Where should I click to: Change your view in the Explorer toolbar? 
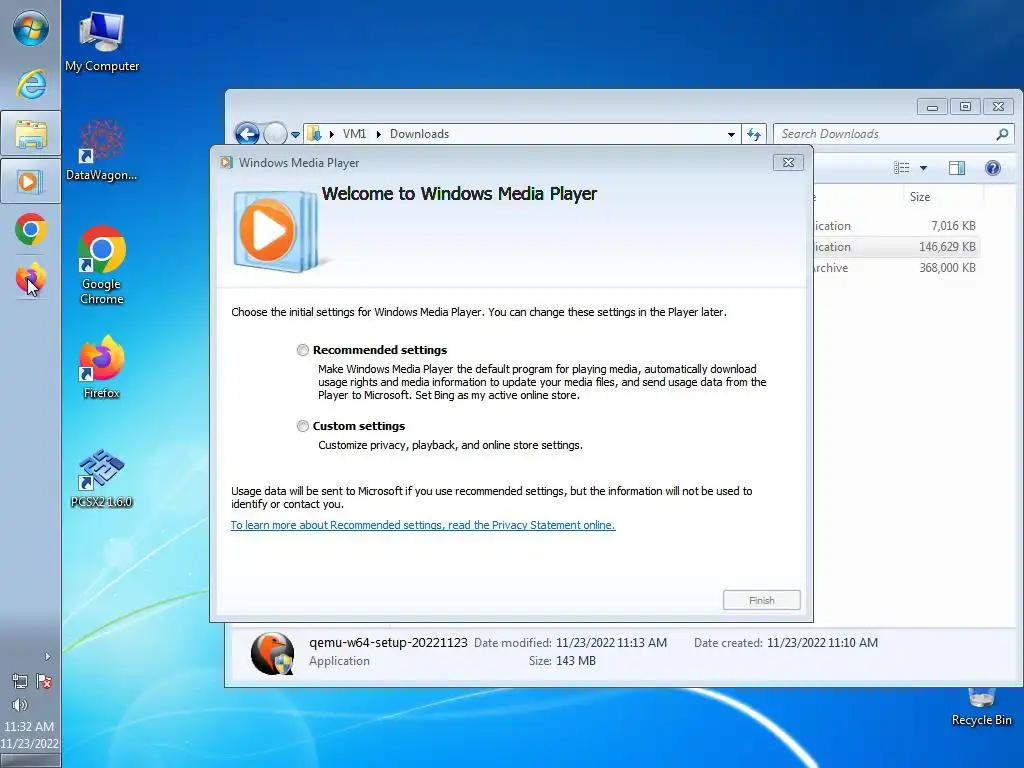pyautogui.click(x=902, y=168)
